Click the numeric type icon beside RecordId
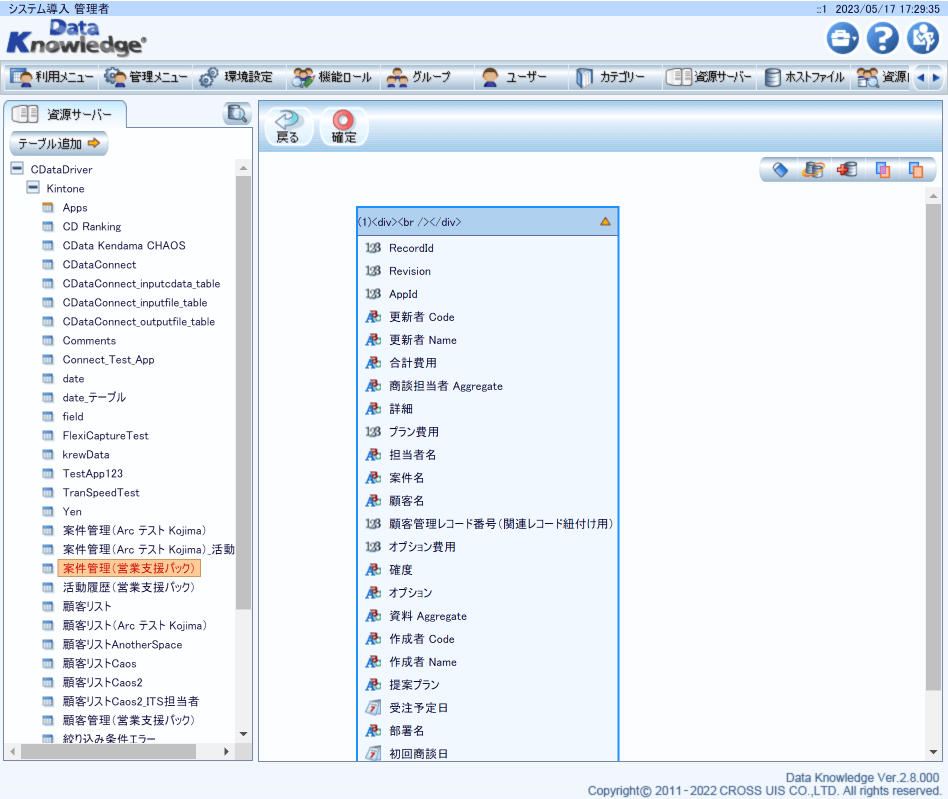 373,248
